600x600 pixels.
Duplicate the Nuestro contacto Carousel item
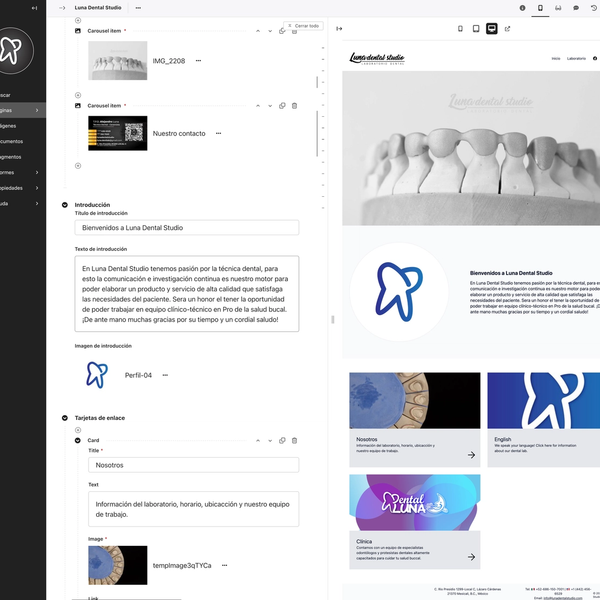(x=282, y=106)
